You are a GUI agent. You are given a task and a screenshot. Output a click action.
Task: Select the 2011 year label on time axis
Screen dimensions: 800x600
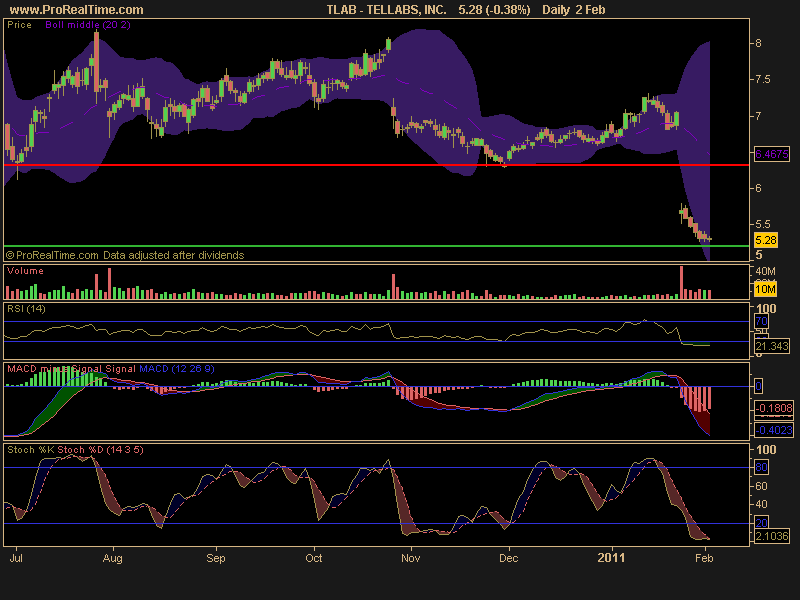611,558
